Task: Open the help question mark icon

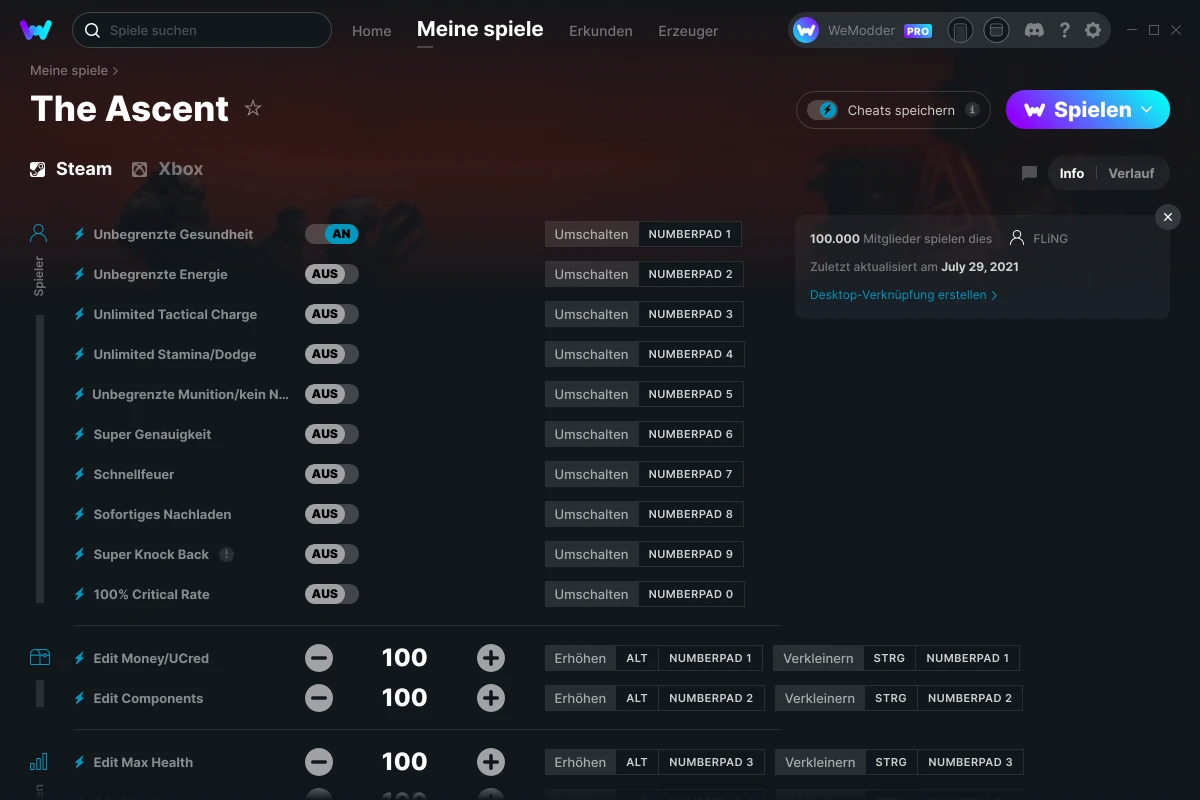Action: (x=1065, y=30)
